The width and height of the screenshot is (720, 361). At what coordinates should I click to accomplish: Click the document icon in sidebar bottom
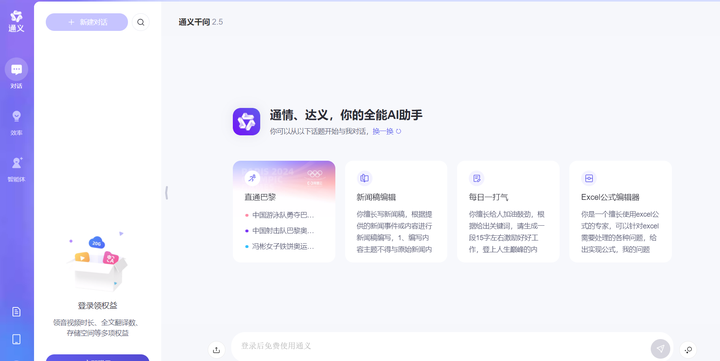[17, 312]
